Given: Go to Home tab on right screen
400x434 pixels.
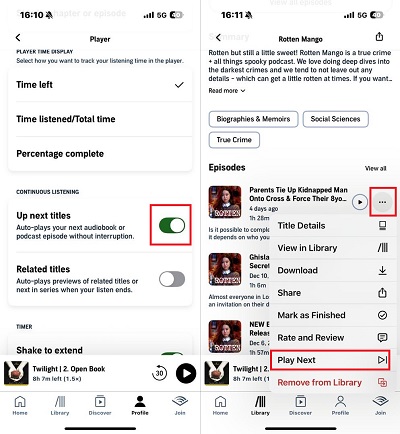Looking at the screenshot, I should tap(220, 405).
